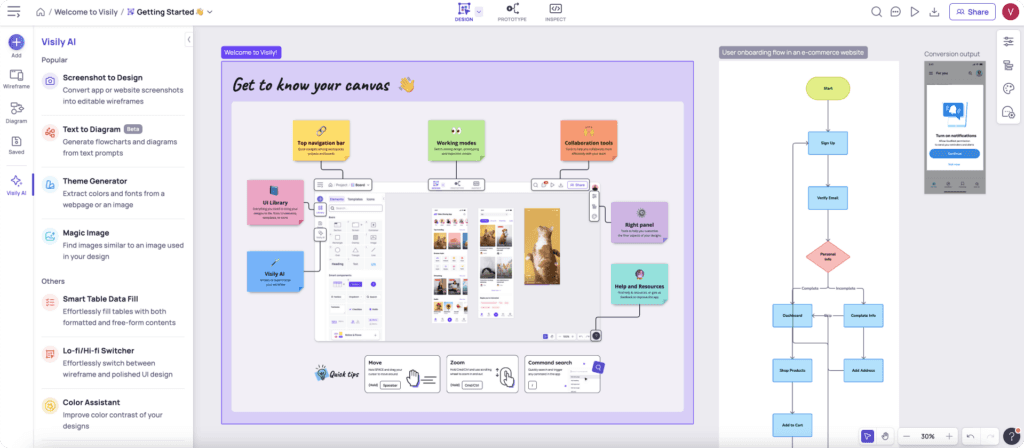Open Magic Image
The width and height of the screenshot is (1024, 448).
[x=114, y=244]
